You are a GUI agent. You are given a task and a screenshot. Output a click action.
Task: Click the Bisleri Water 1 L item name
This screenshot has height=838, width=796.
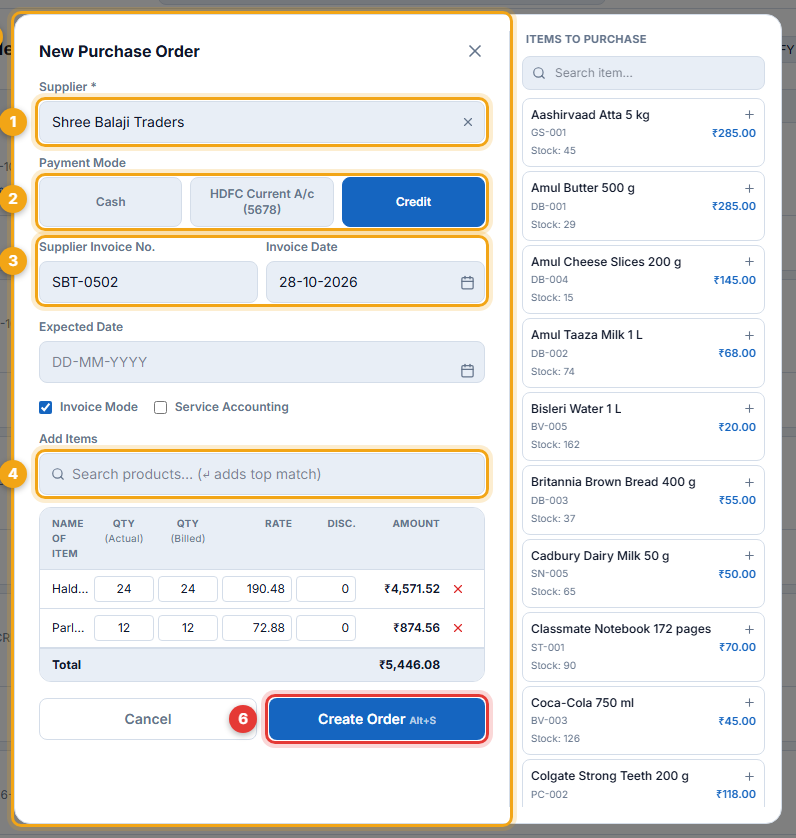pos(576,409)
